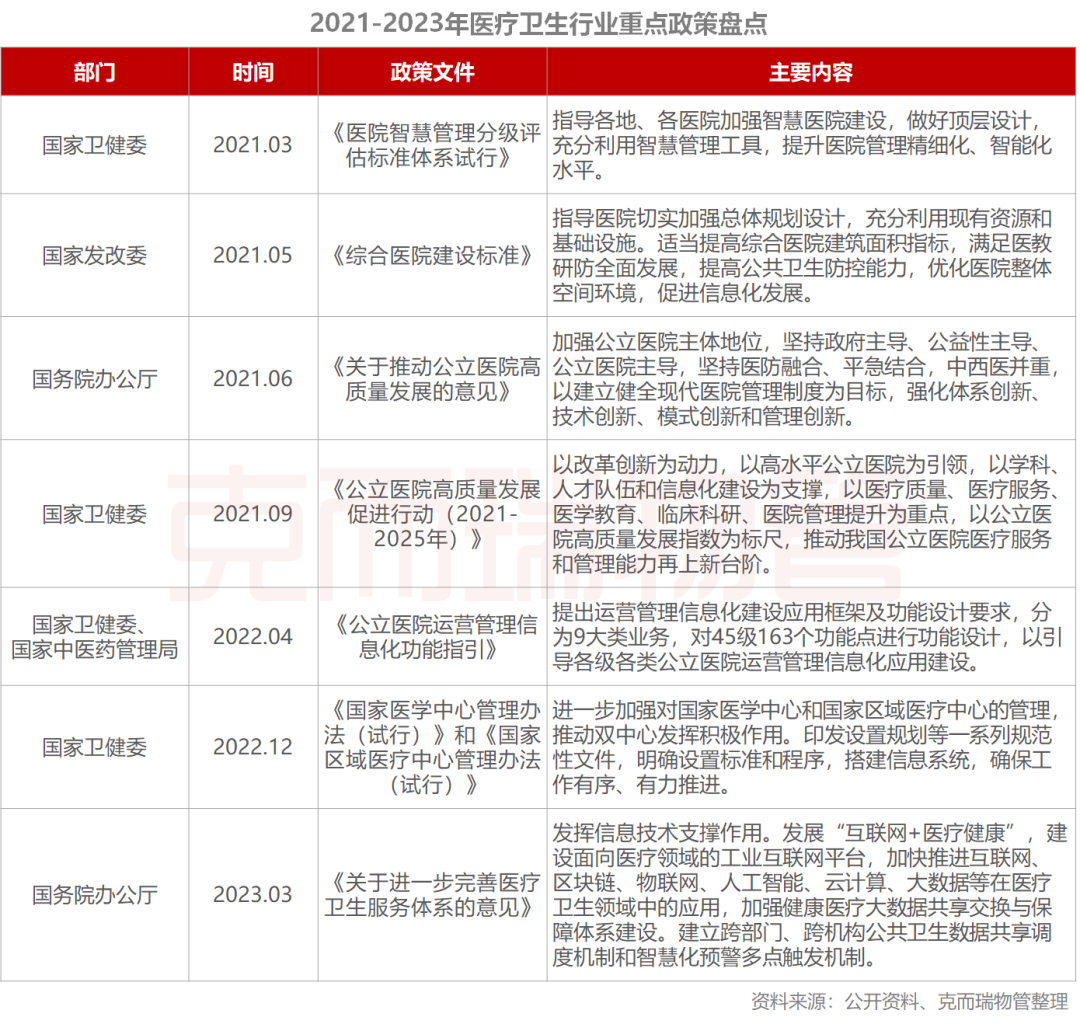The height and width of the screenshot is (1024, 1080).
Task: Click content starting '以改革创新为动力'
Action: tap(811, 514)
